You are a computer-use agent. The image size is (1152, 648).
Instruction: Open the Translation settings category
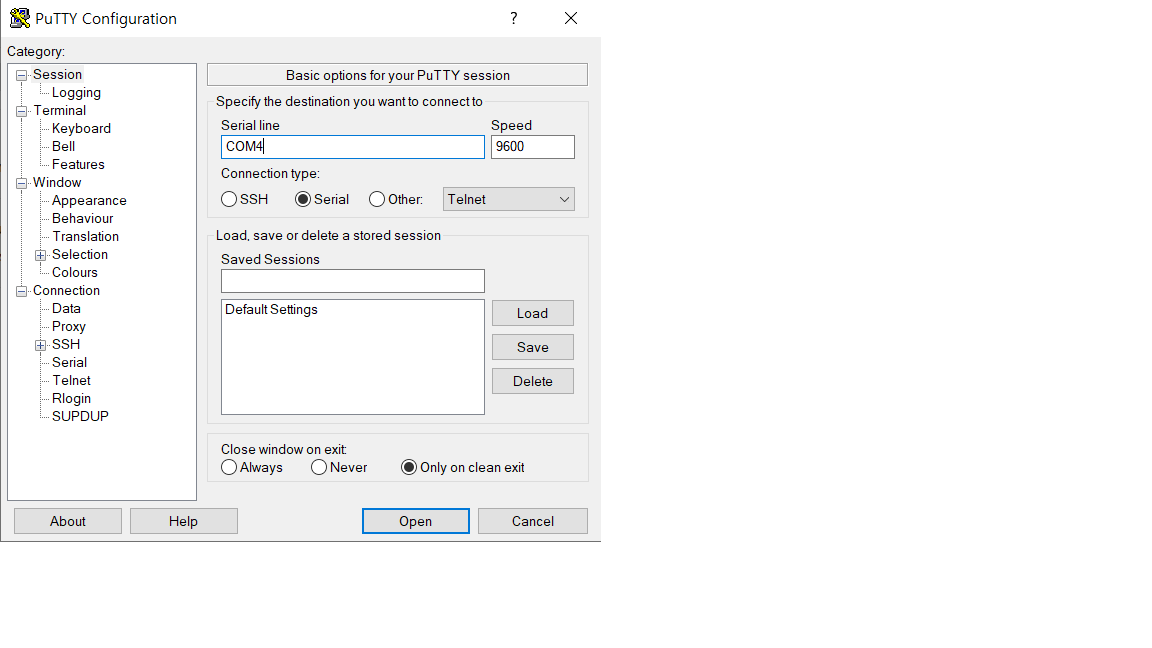click(x=85, y=237)
